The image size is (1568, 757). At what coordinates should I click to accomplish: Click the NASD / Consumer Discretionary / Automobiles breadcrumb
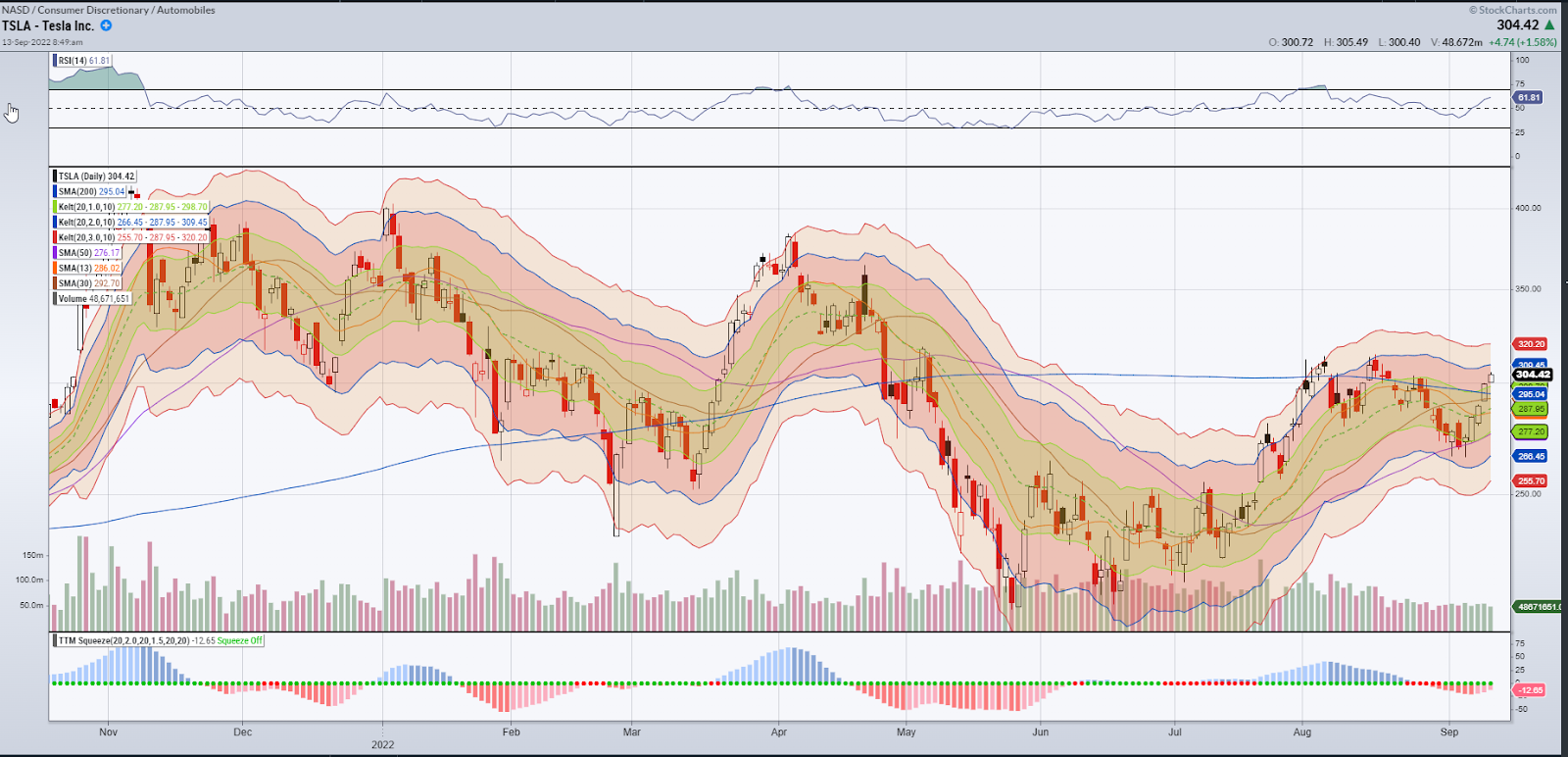point(109,10)
